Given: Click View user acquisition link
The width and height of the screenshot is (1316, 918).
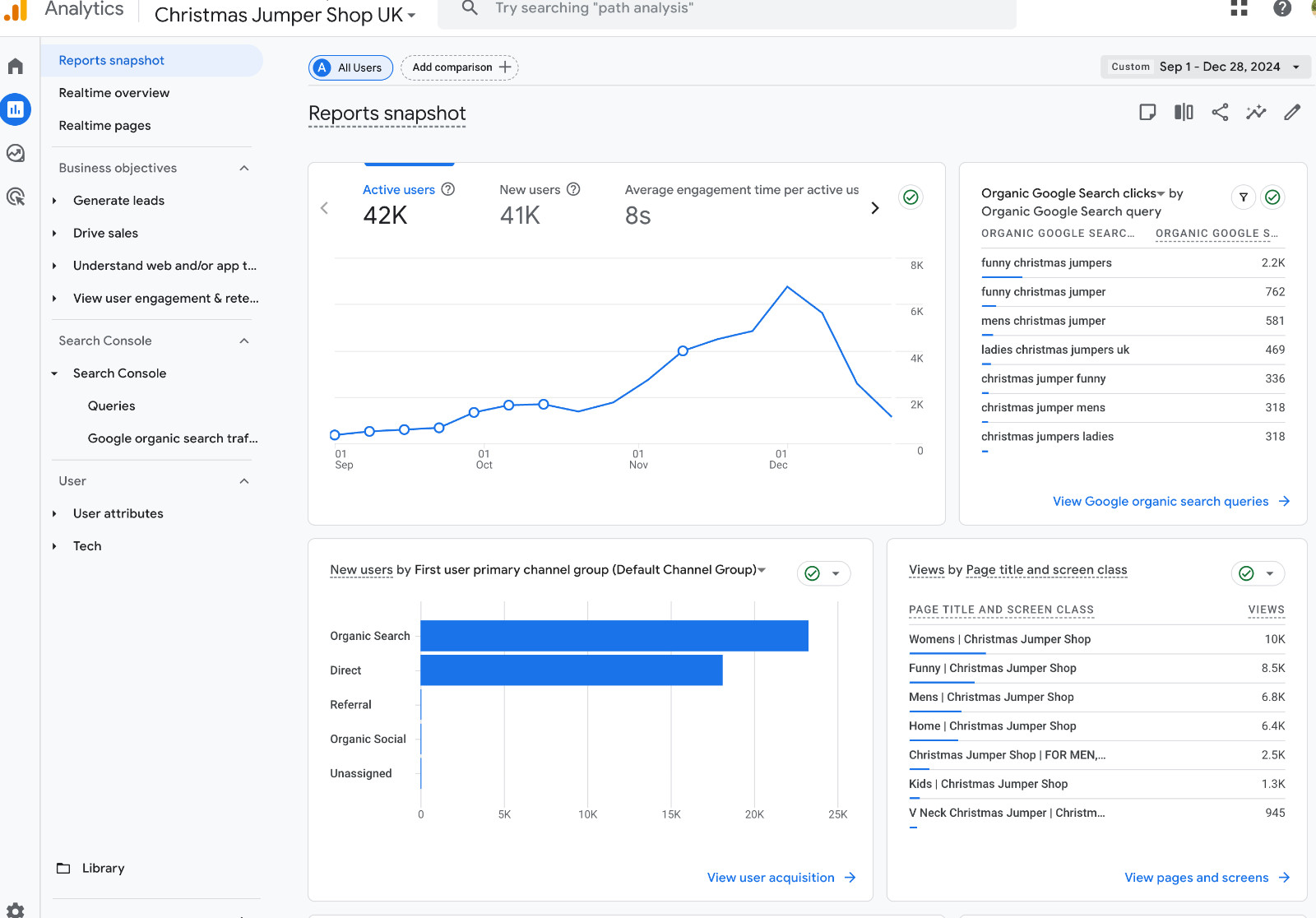Looking at the screenshot, I should pos(781,878).
